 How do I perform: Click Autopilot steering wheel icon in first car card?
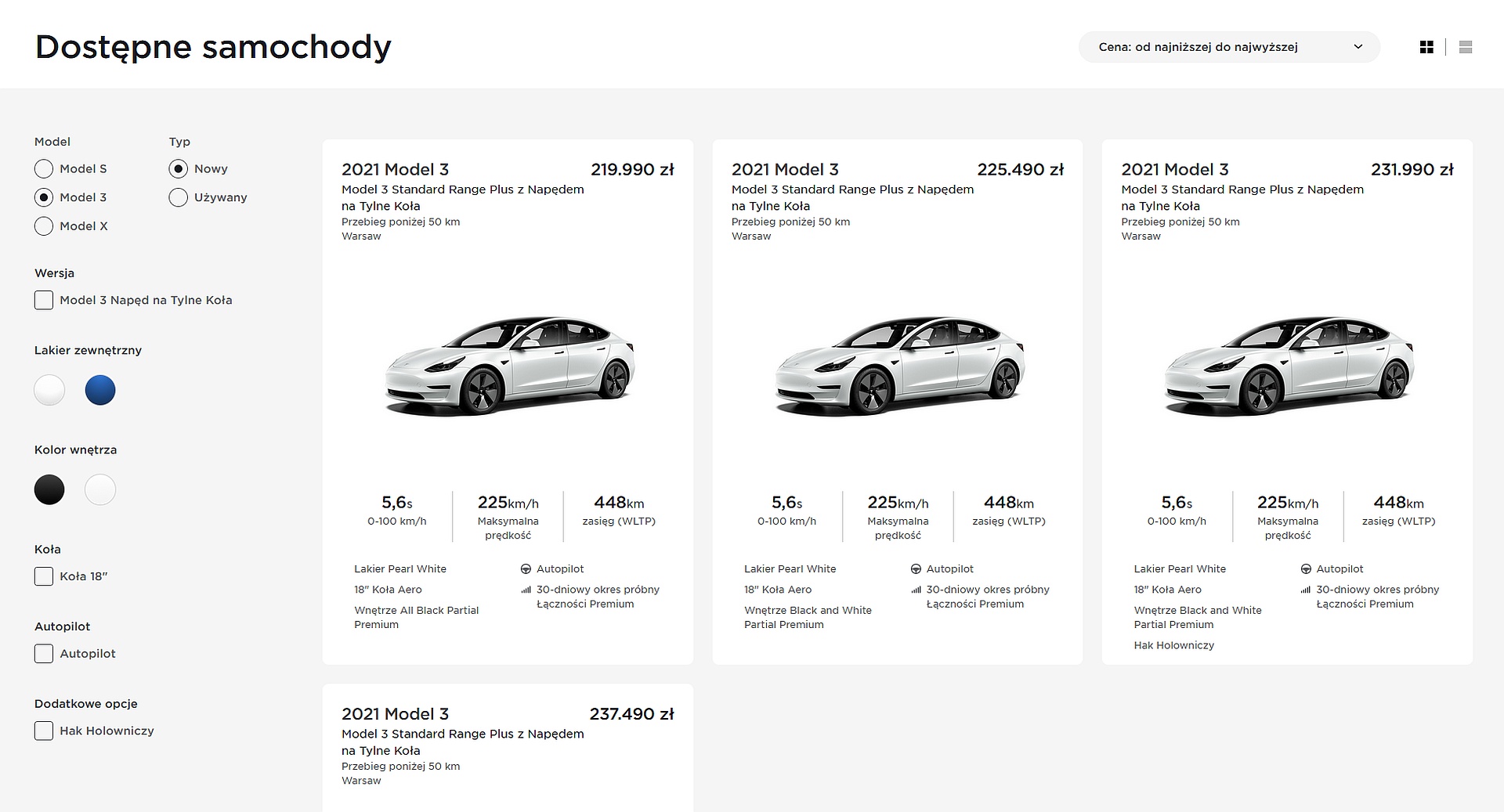coord(526,569)
